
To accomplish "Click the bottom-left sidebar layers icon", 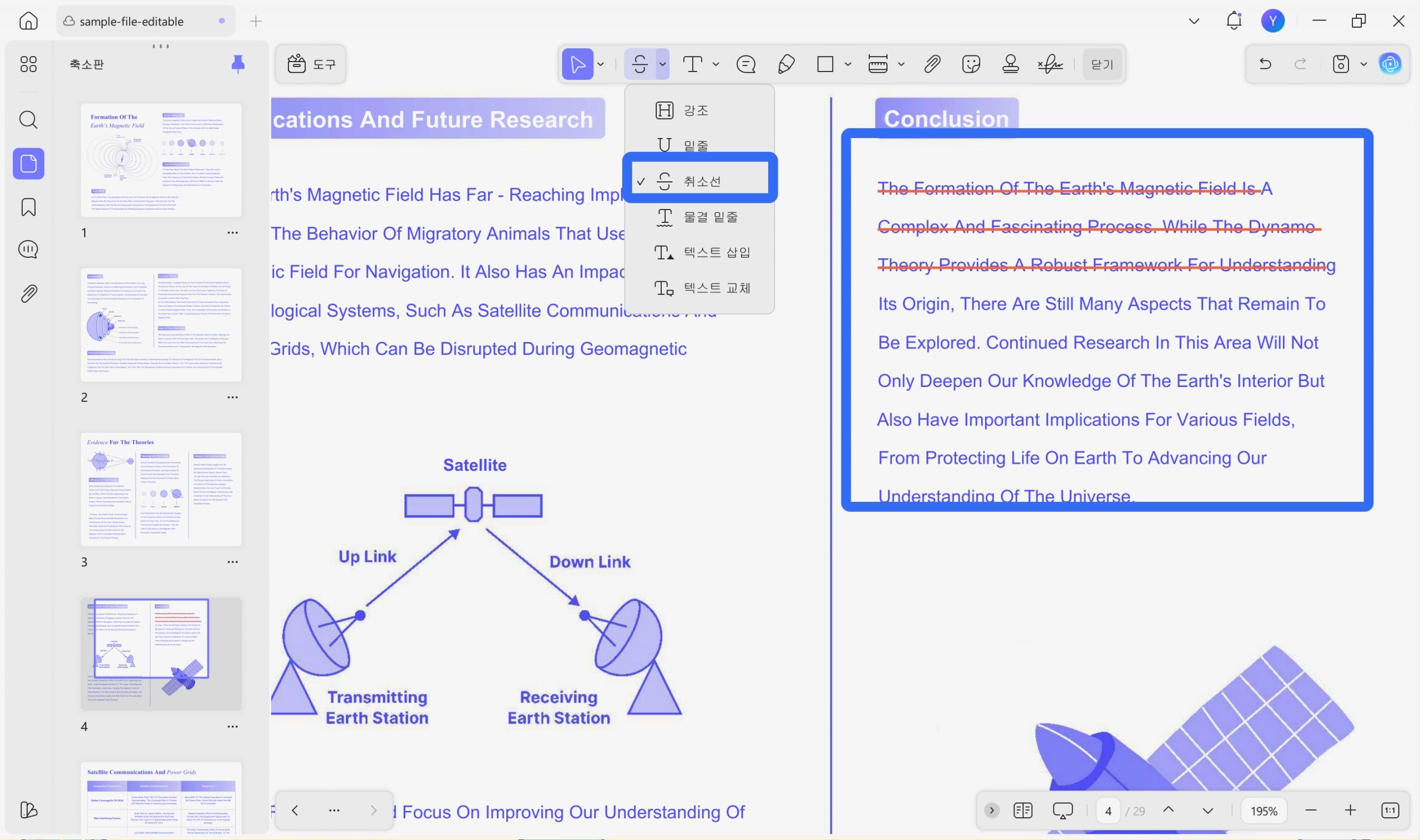I will pos(28,810).
